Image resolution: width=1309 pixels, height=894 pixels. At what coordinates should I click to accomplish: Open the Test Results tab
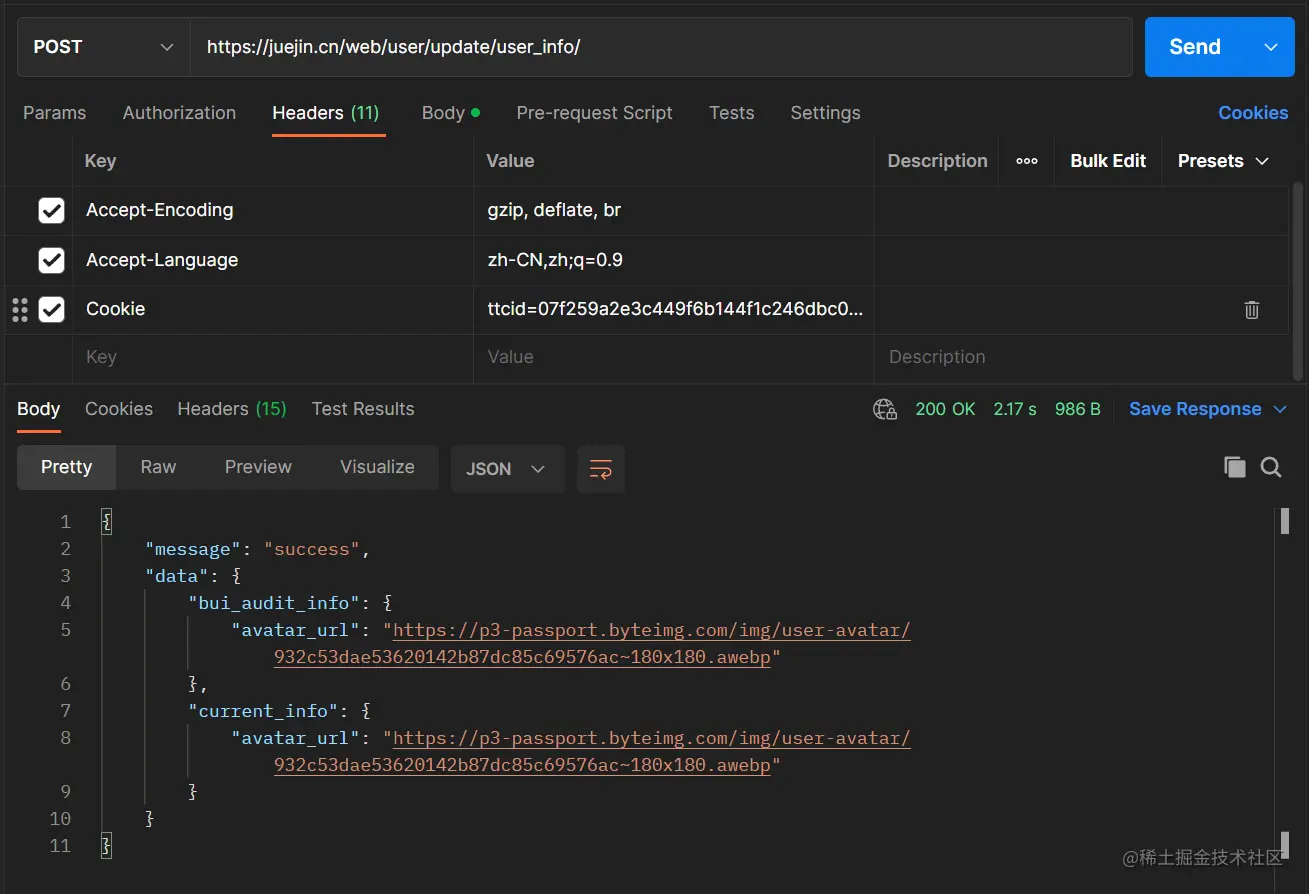[363, 409]
